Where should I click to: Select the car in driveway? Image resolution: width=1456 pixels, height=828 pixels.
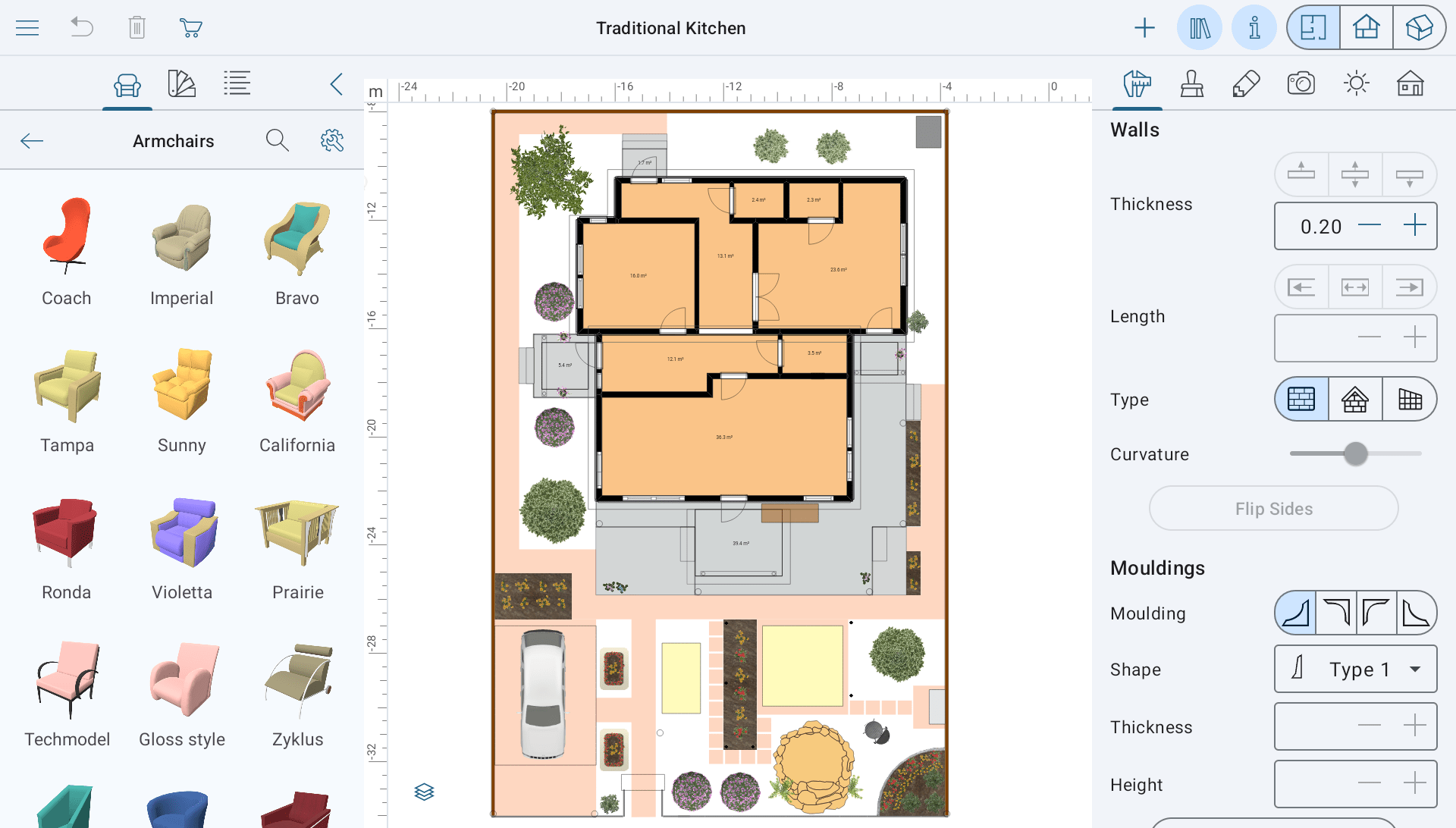543,694
